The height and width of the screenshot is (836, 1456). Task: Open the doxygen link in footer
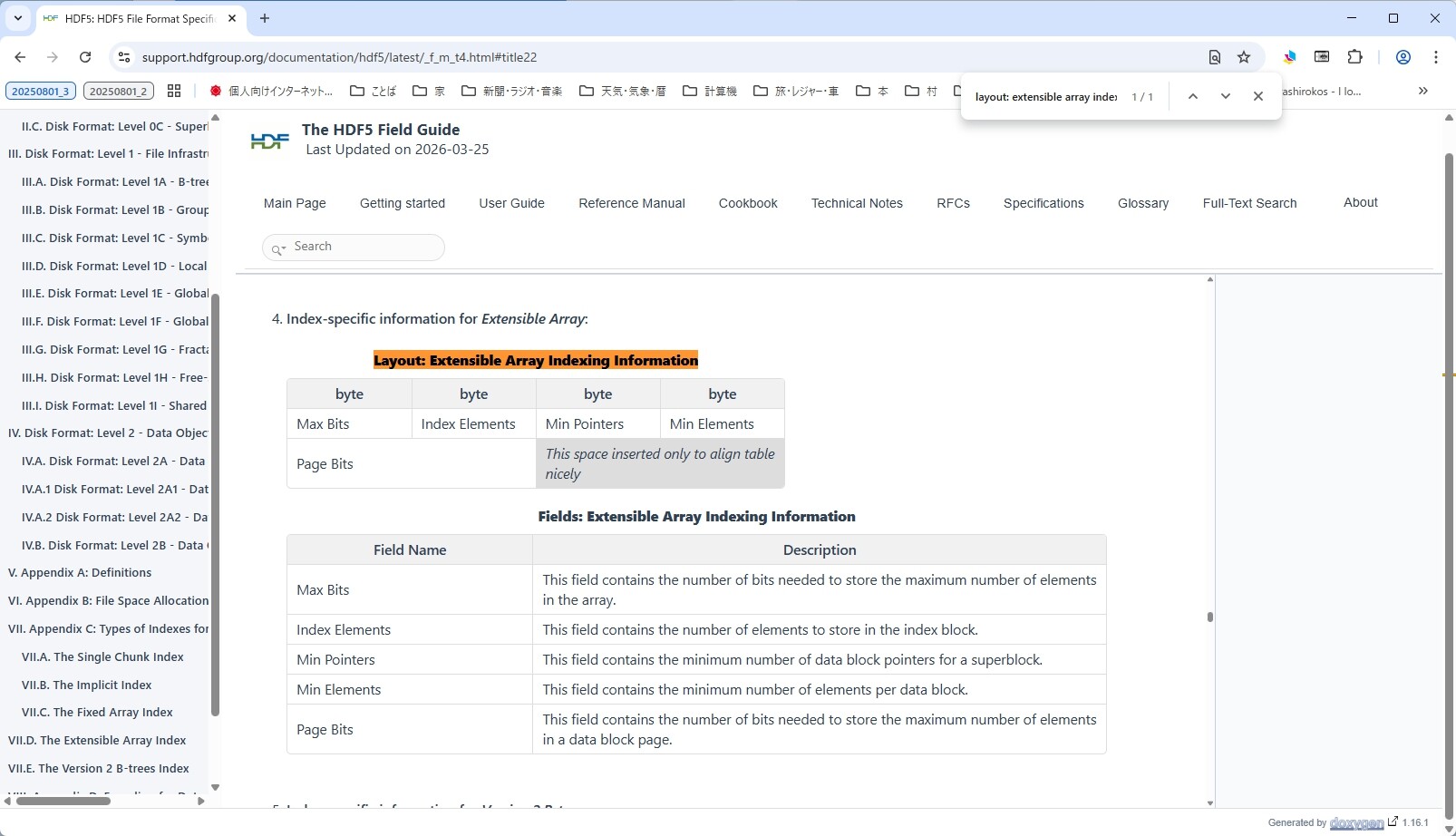(1356, 823)
